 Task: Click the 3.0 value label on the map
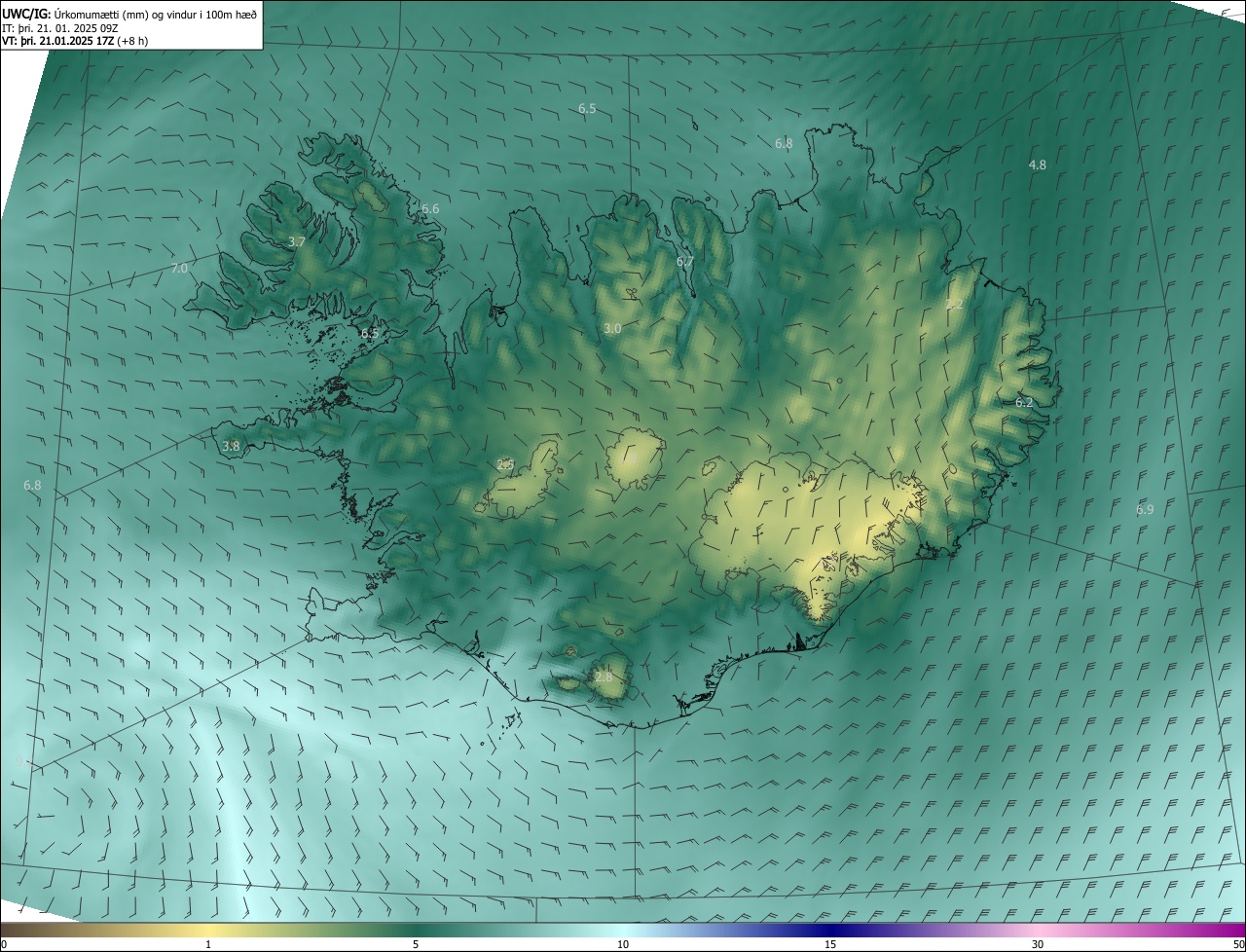[x=612, y=329]
